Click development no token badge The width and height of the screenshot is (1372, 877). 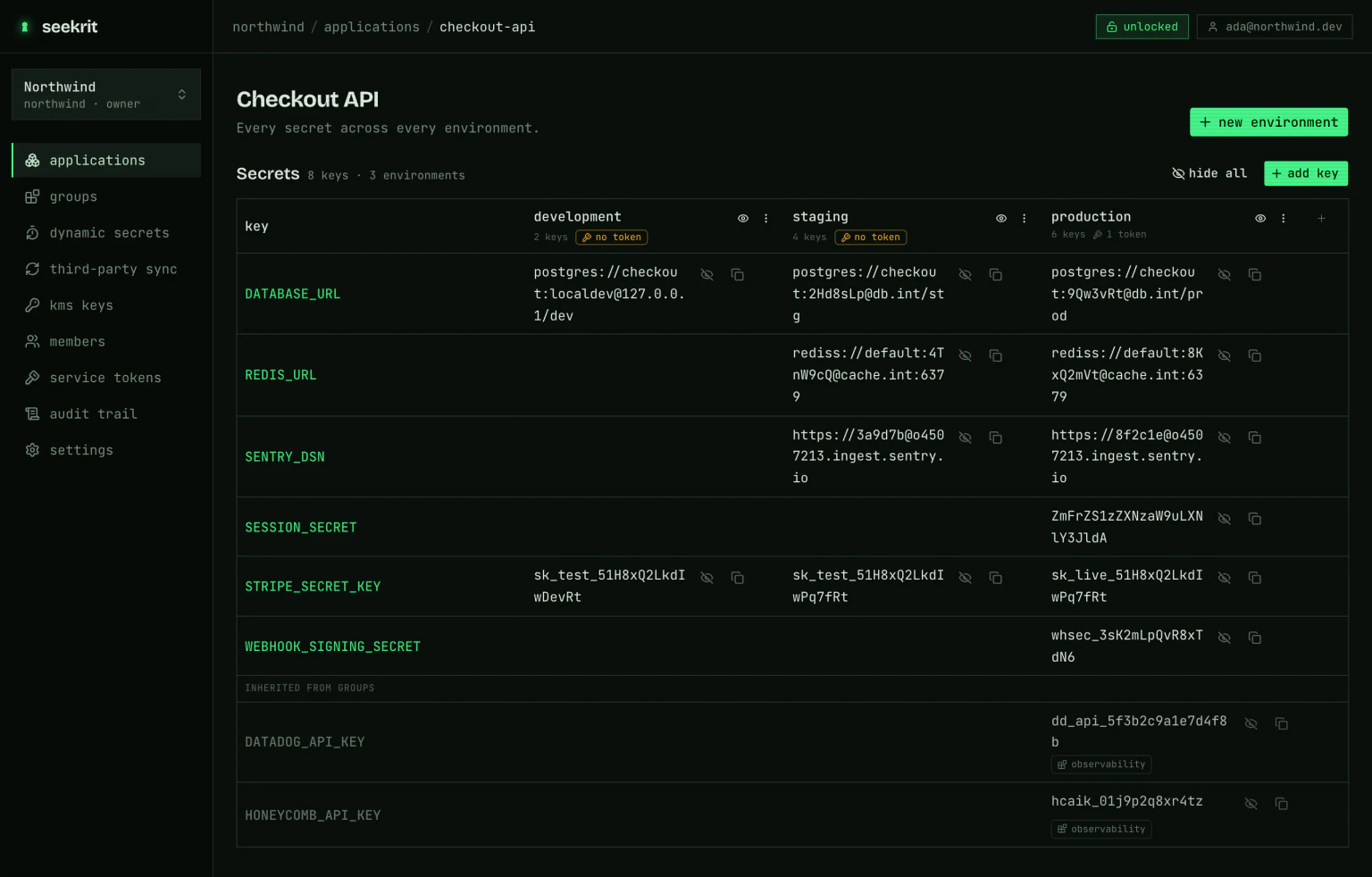click(612, 238)
